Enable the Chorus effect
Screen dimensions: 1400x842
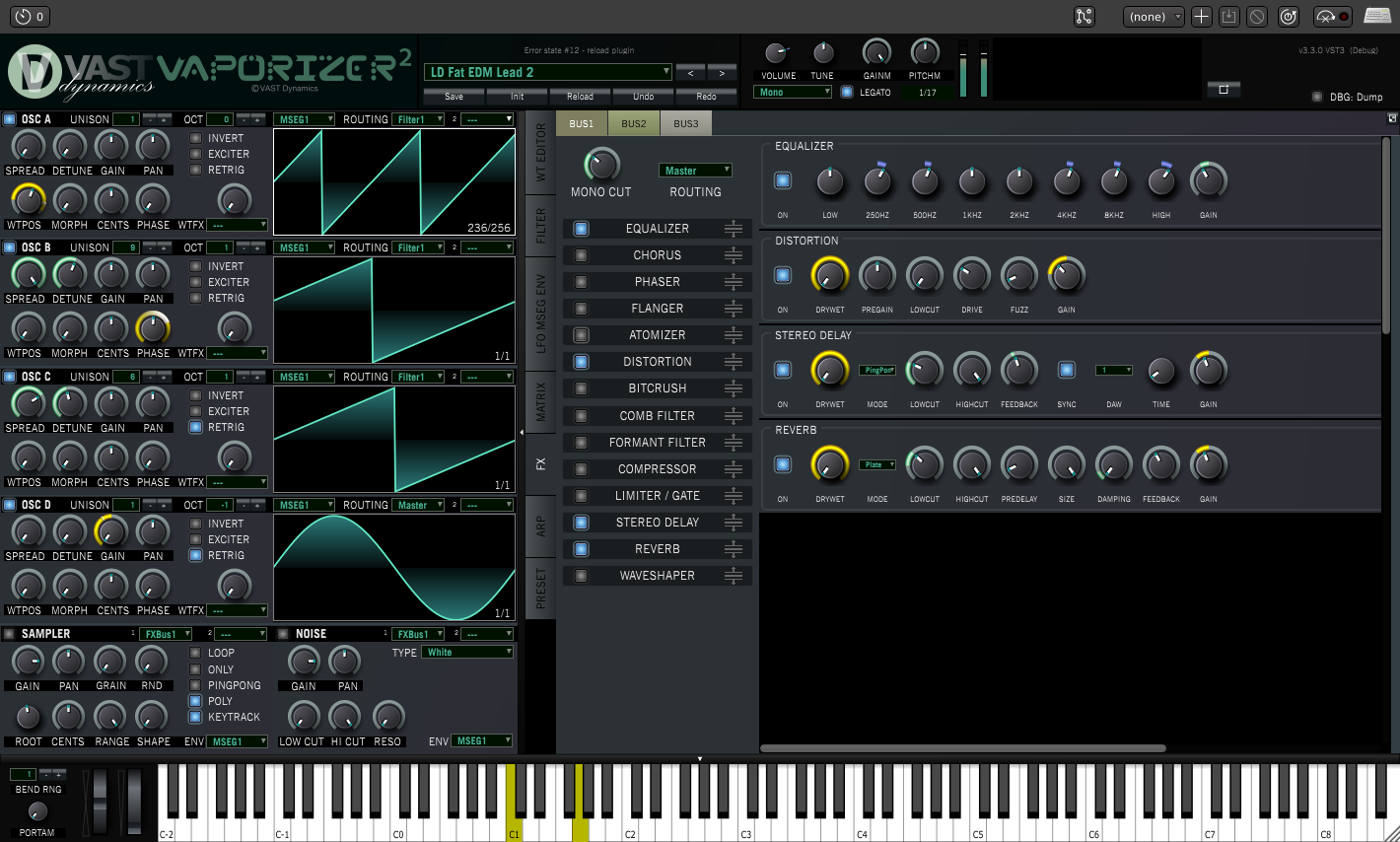(x=581, y=255)
